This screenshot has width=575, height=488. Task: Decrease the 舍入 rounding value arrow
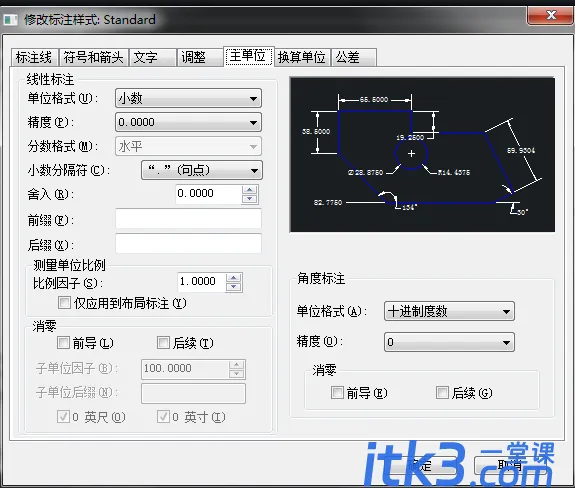point(250,199)
